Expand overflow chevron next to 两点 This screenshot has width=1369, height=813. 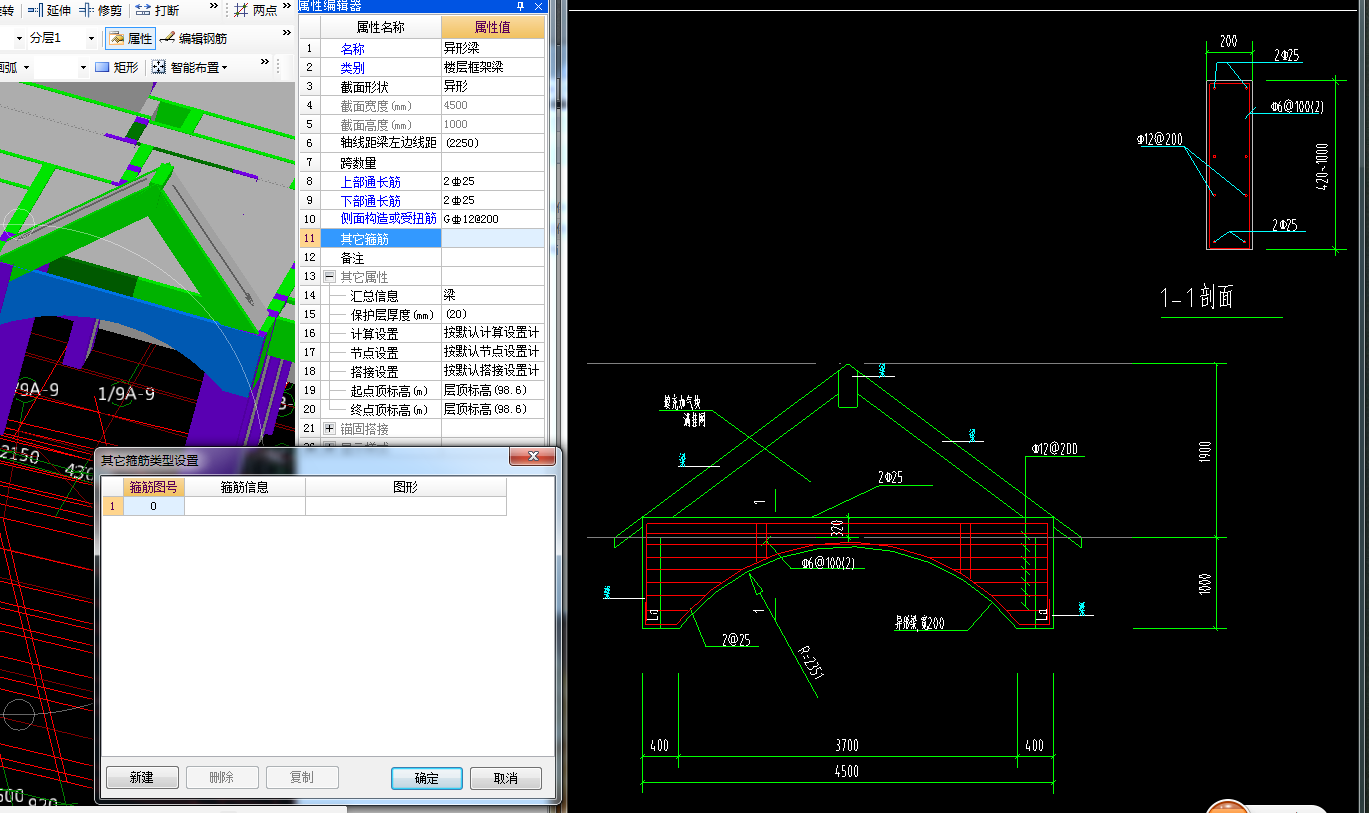(288, 8)
